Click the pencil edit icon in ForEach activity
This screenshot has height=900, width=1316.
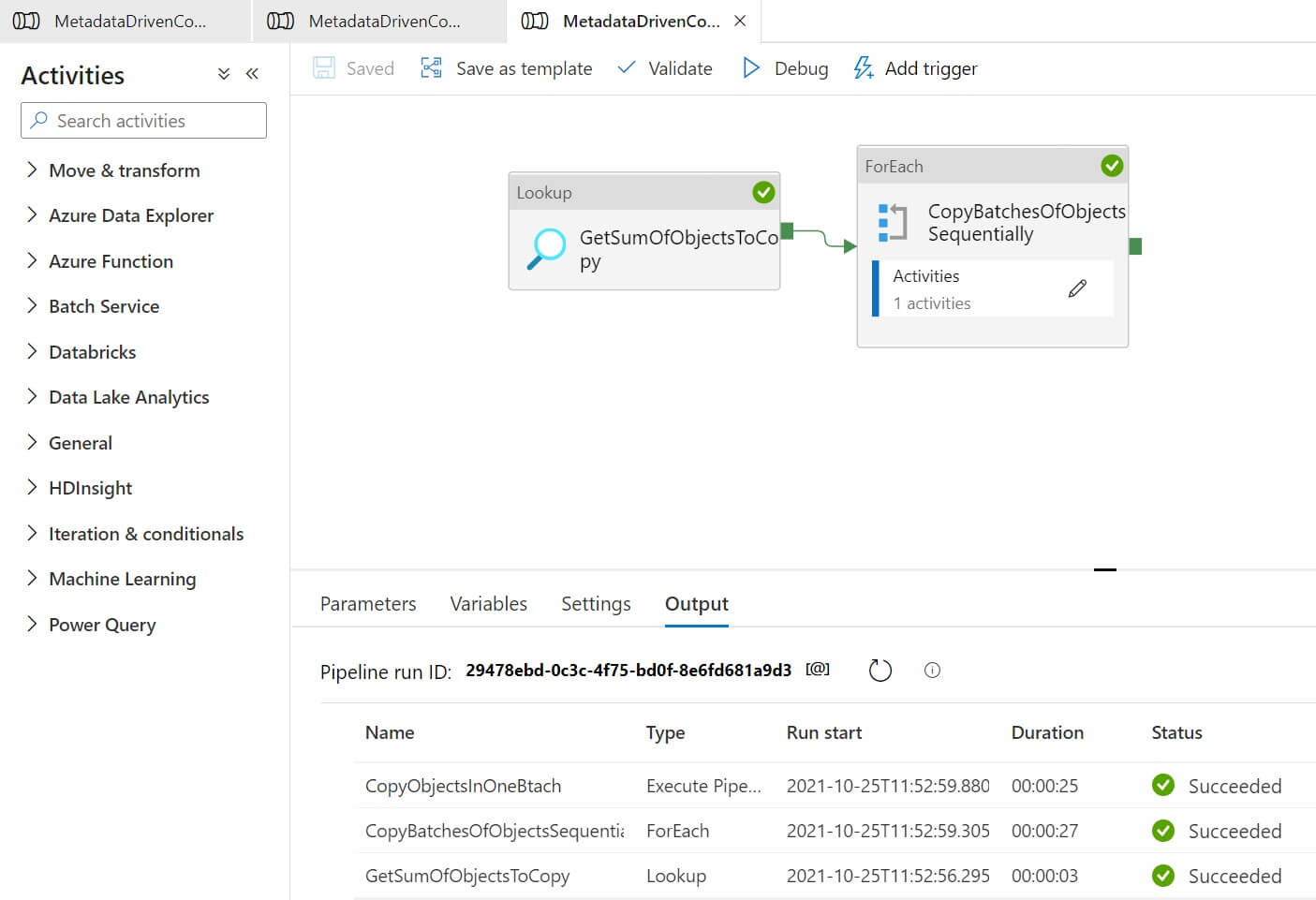[x=1077, y=288]
